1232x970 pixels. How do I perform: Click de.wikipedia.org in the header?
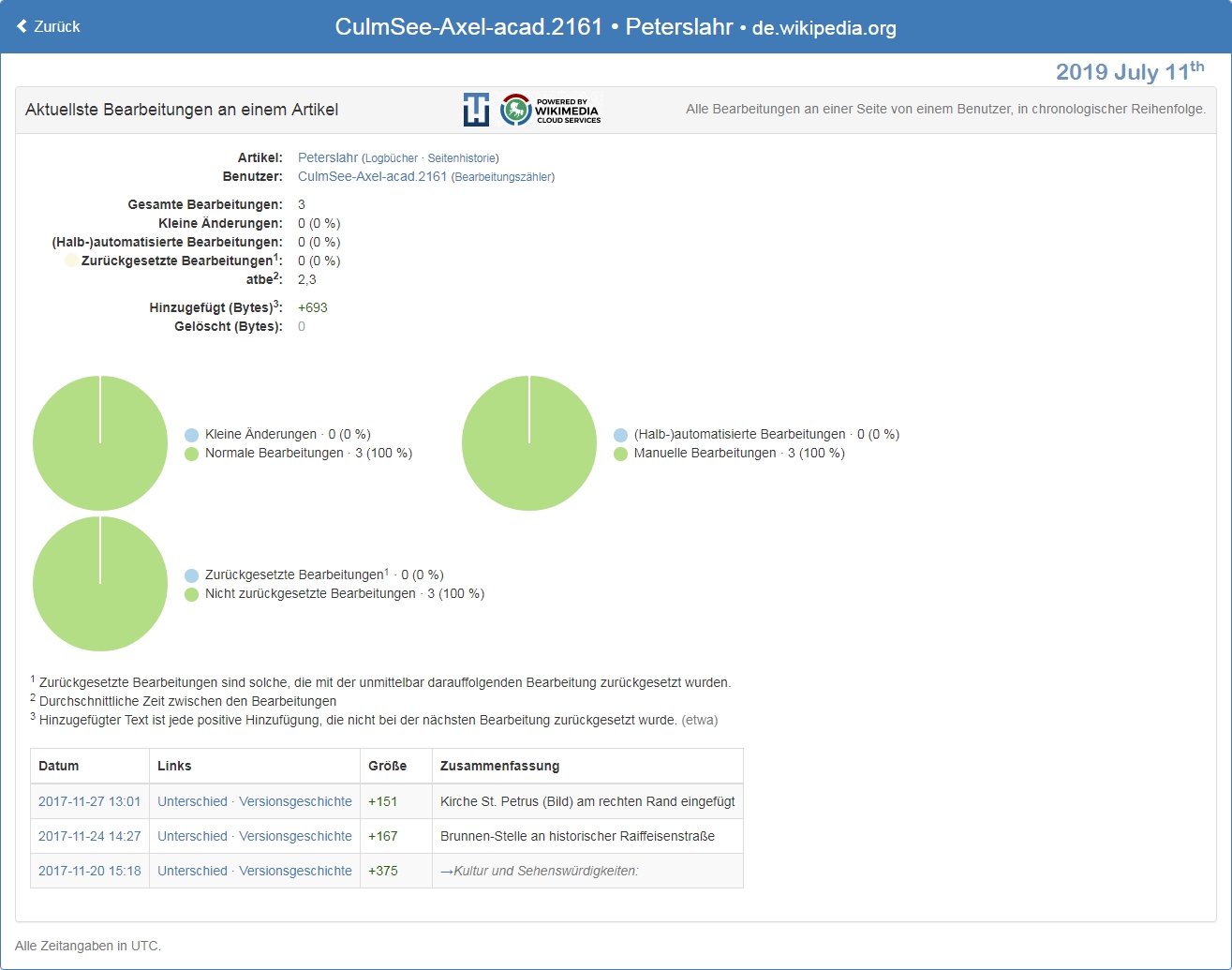824,28
